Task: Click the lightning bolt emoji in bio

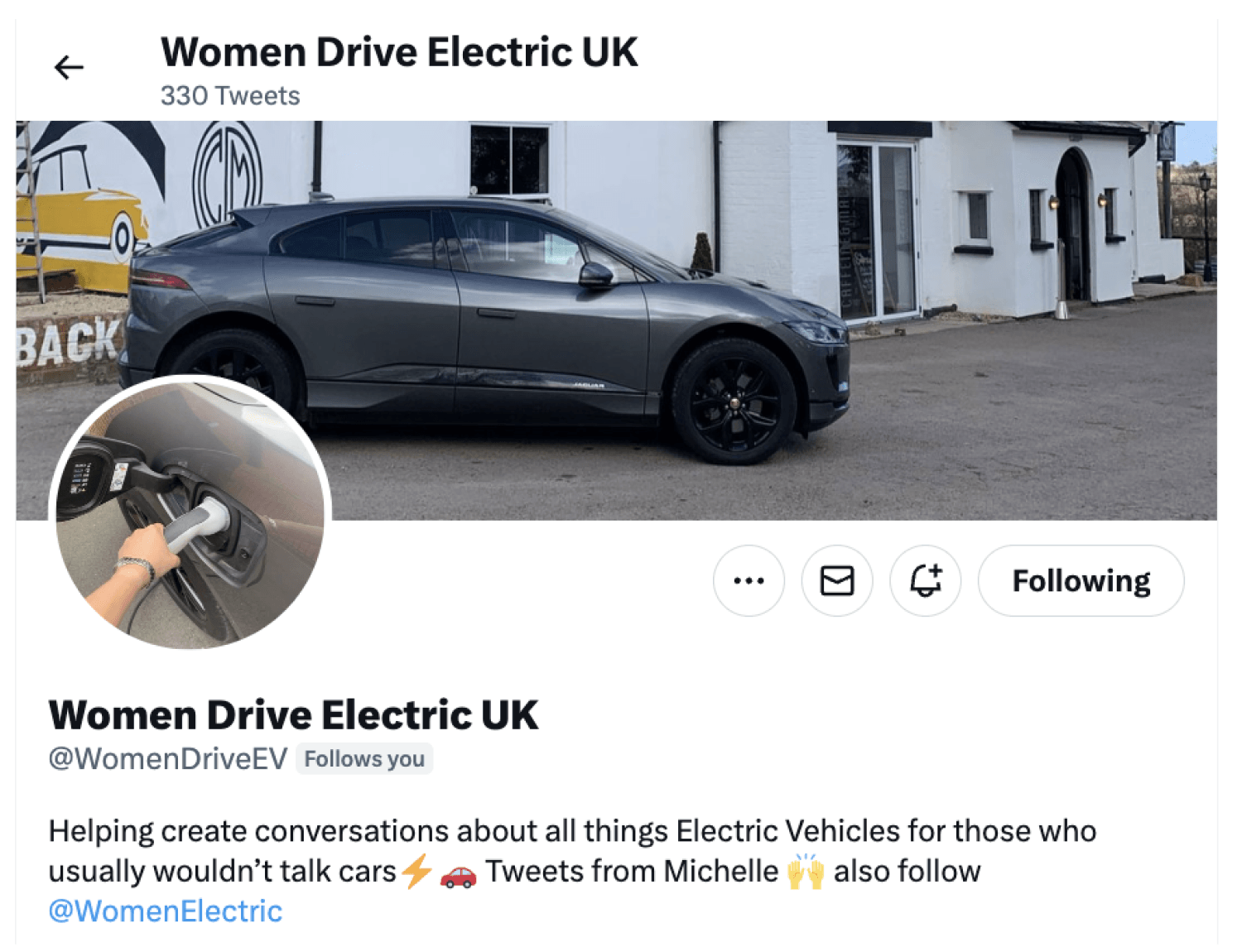Action: pos(418,872)
